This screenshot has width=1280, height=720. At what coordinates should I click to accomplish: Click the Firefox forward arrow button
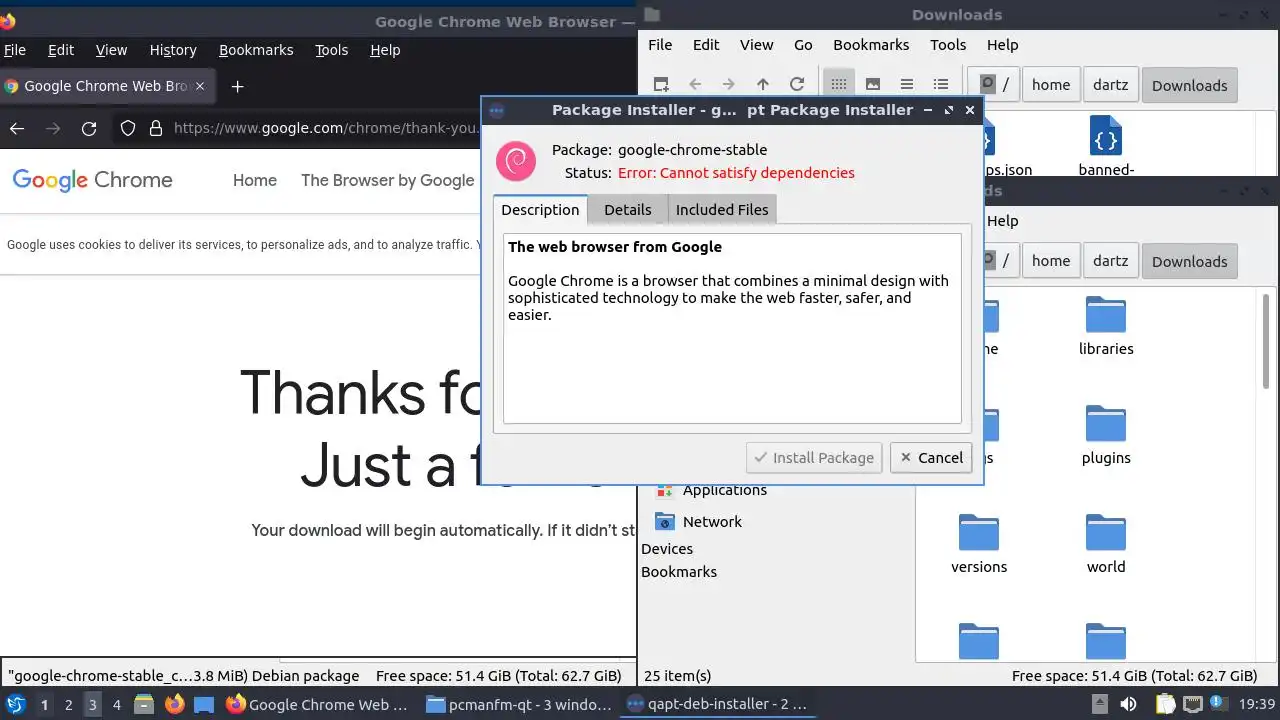click(x=53, y=128)
